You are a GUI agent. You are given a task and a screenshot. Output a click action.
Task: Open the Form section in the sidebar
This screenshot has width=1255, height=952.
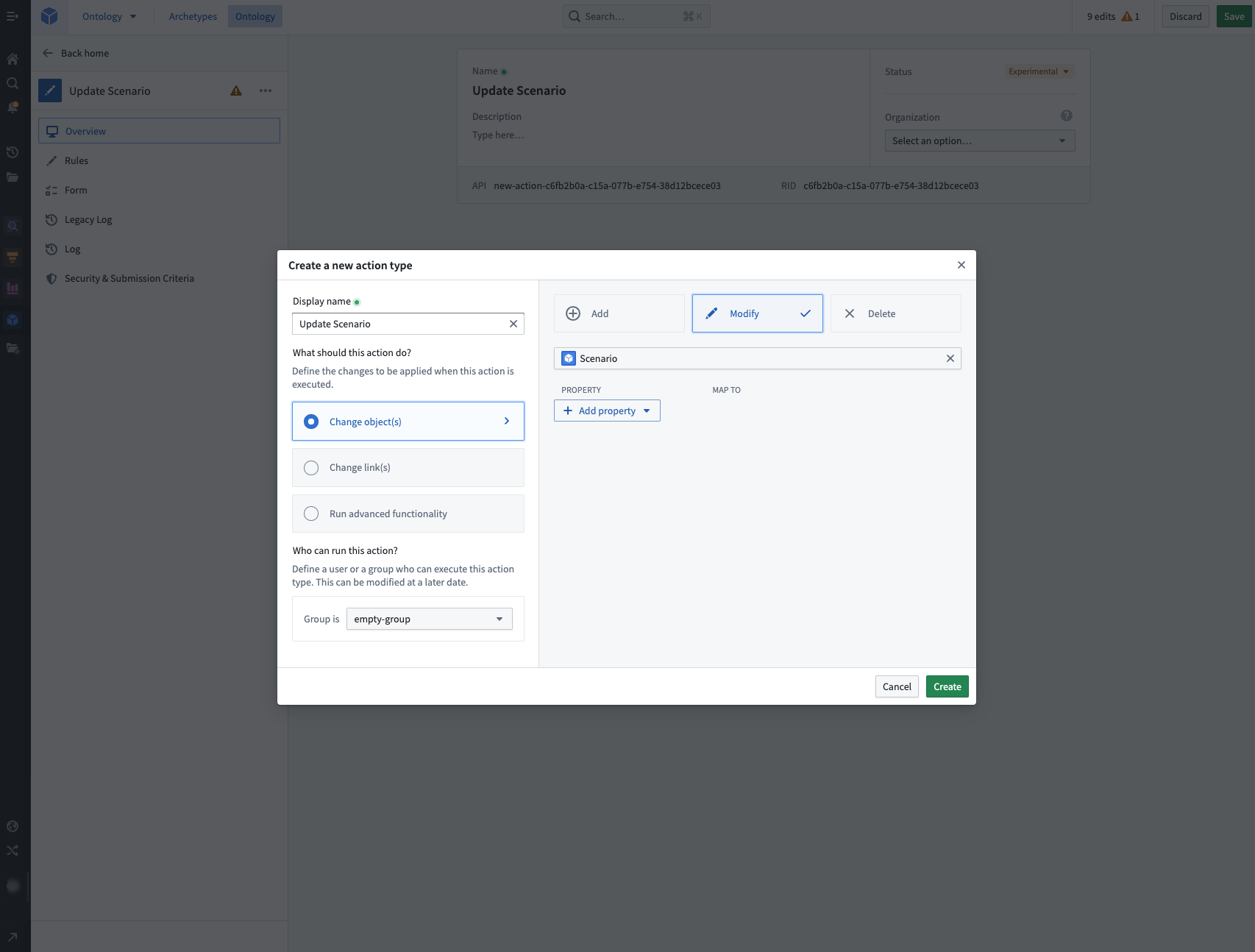(159, 190)
